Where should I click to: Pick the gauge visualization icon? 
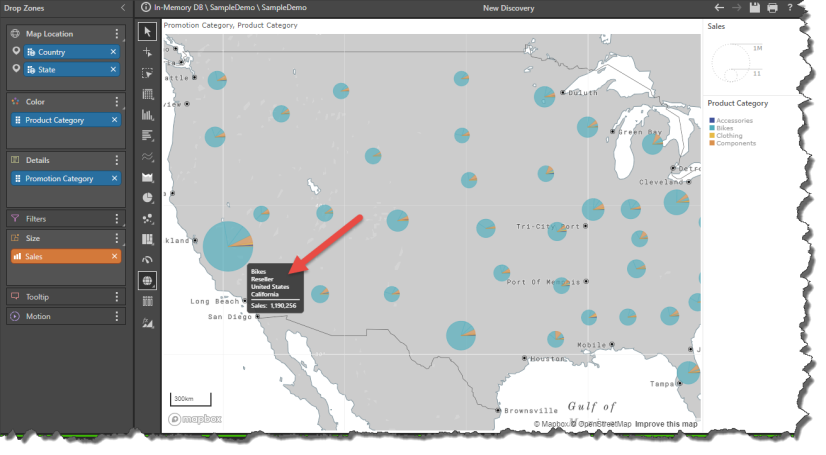tap(147, 260)
